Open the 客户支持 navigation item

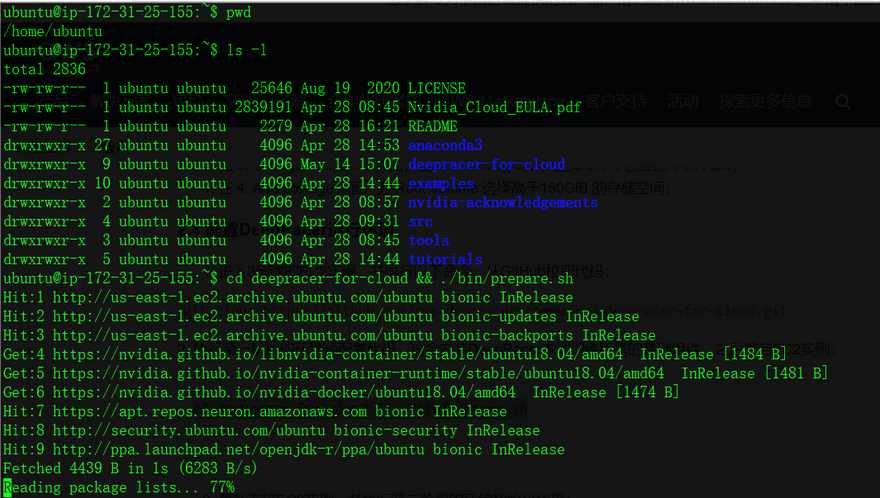[x=616, y=101]
